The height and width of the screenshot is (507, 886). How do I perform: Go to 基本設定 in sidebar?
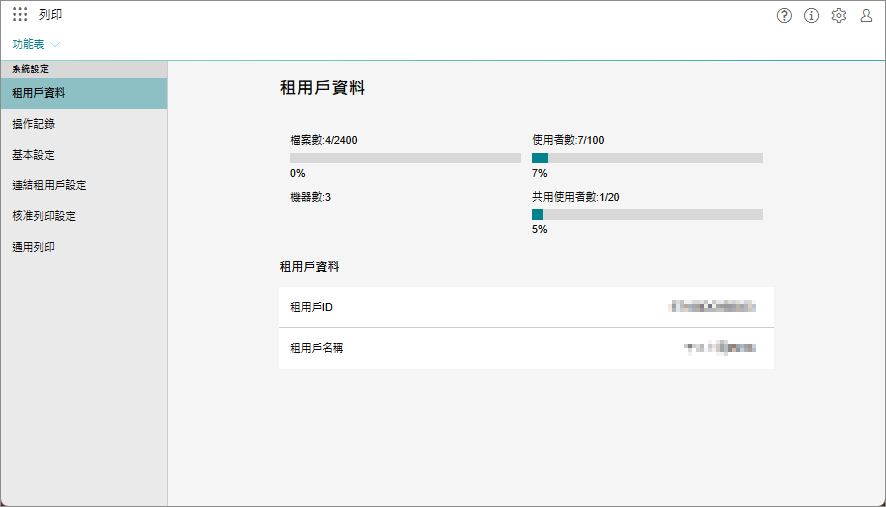coord(34,155)
